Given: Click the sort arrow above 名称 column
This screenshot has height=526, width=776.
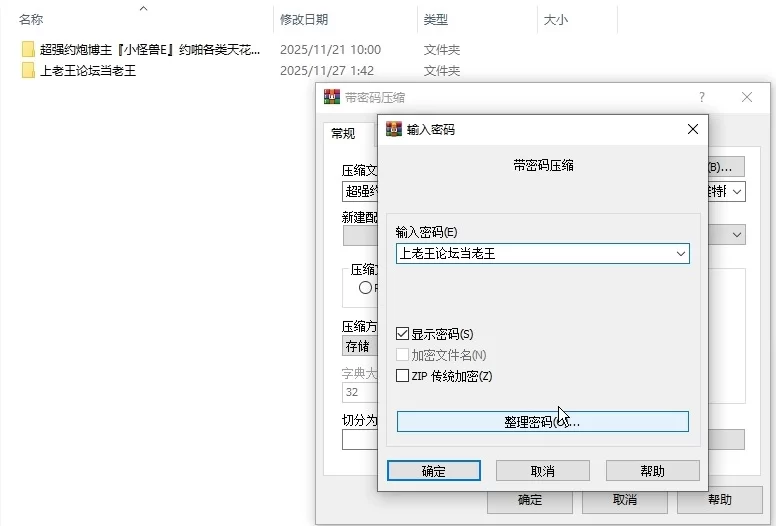Looking at the screenshot, I should coord(143,9).
